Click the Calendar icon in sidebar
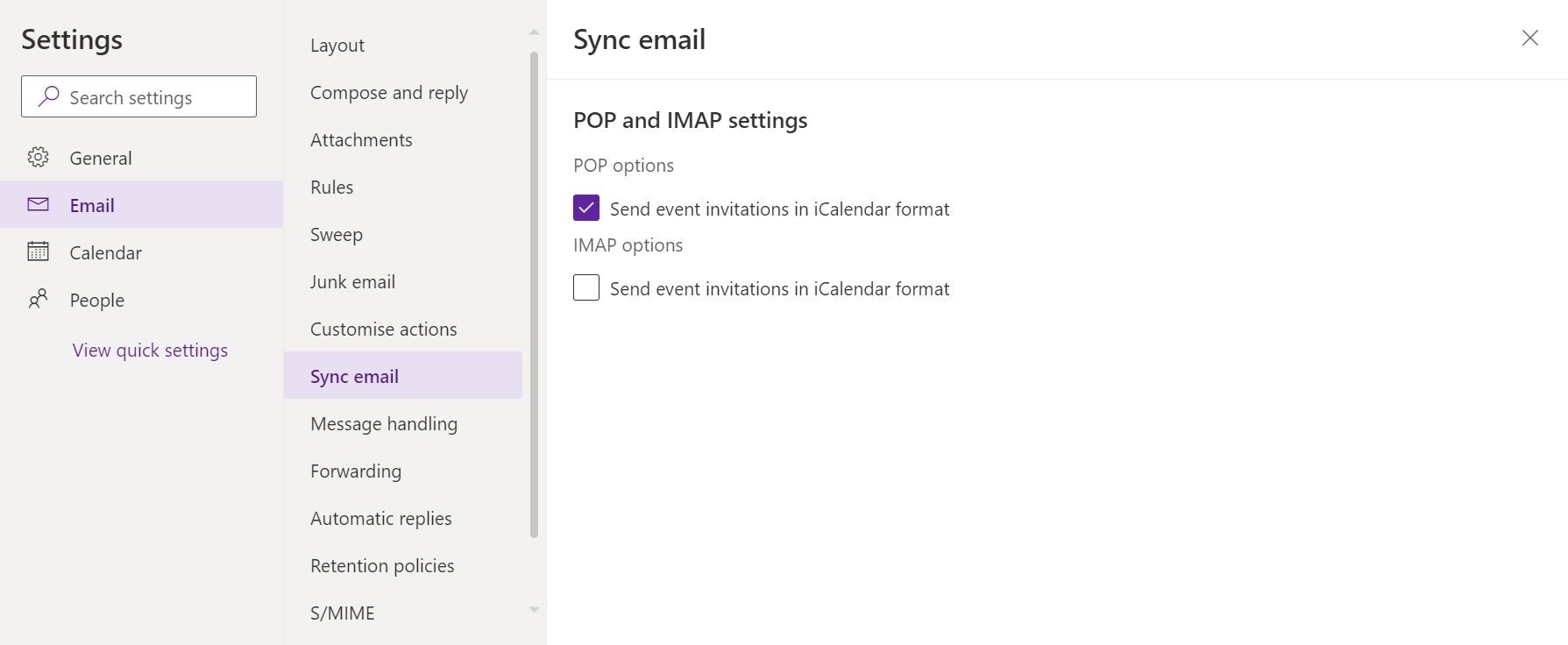 click(x=38, y=252)
